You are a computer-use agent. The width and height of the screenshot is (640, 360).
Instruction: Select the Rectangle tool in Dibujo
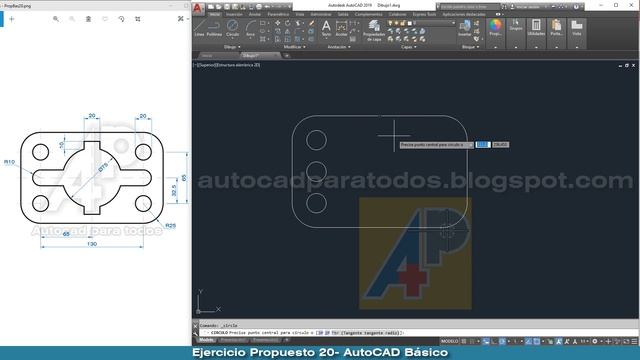(262, 23)
